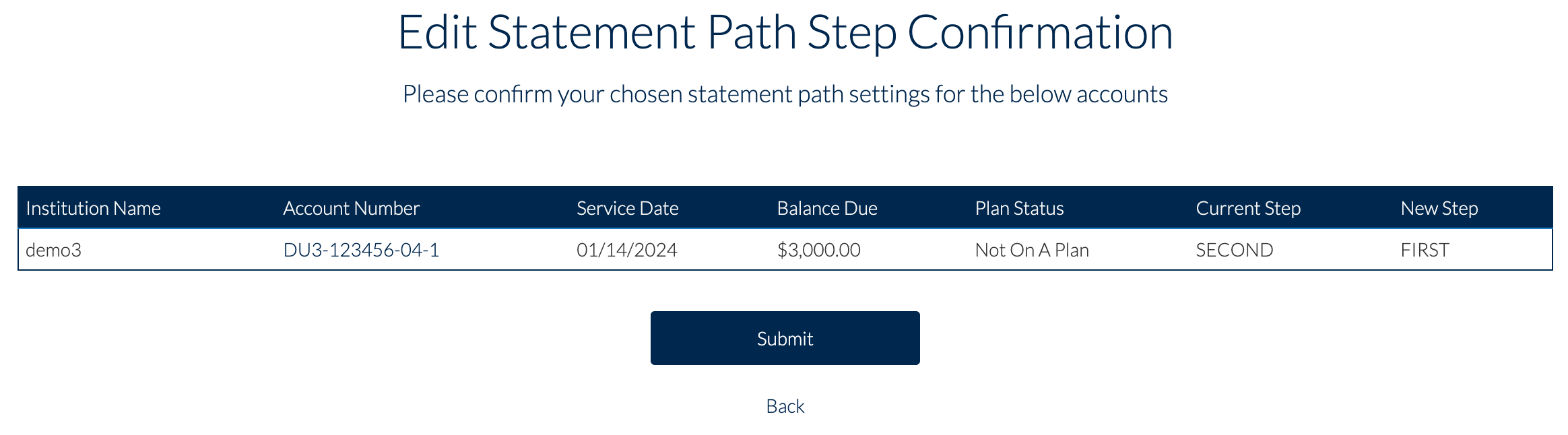Select the demo3 account table row
The width and height of the screenshot is (1568, 435).
784,250
